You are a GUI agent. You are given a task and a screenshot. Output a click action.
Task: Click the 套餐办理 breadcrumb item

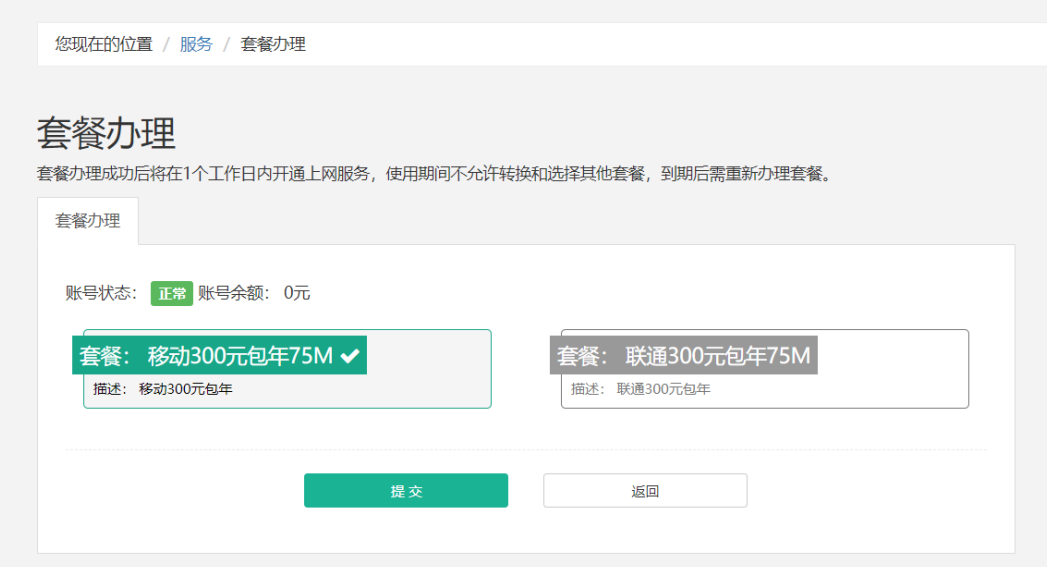(x=273, y=44)
